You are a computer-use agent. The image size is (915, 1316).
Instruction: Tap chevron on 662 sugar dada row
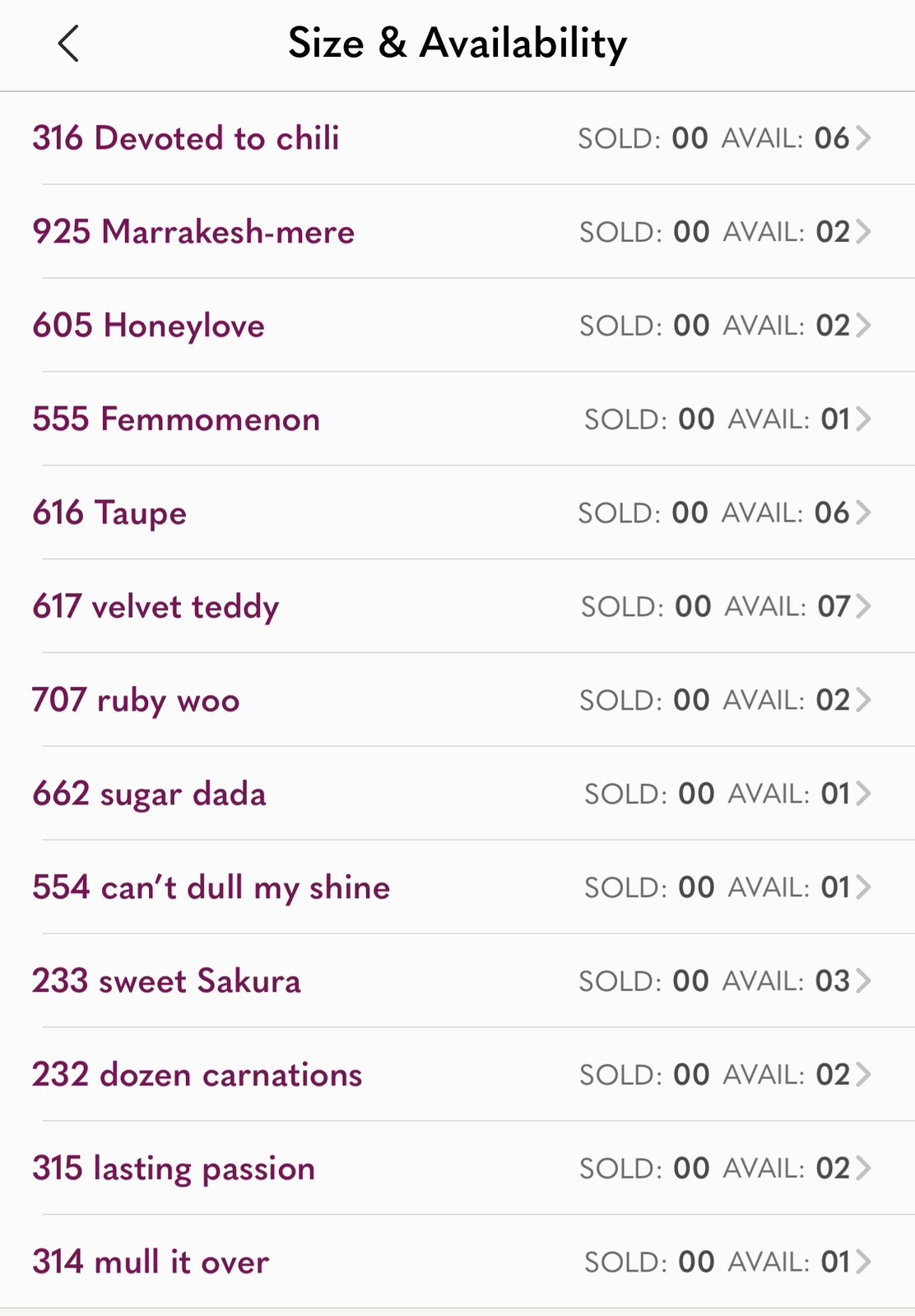tap(862, 795)
